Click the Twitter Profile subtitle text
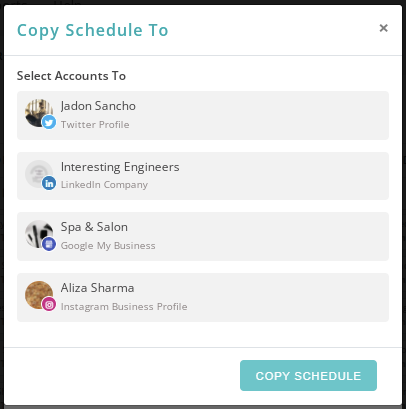Viewport: 406px width, 409px height. [x=95, y=125]
